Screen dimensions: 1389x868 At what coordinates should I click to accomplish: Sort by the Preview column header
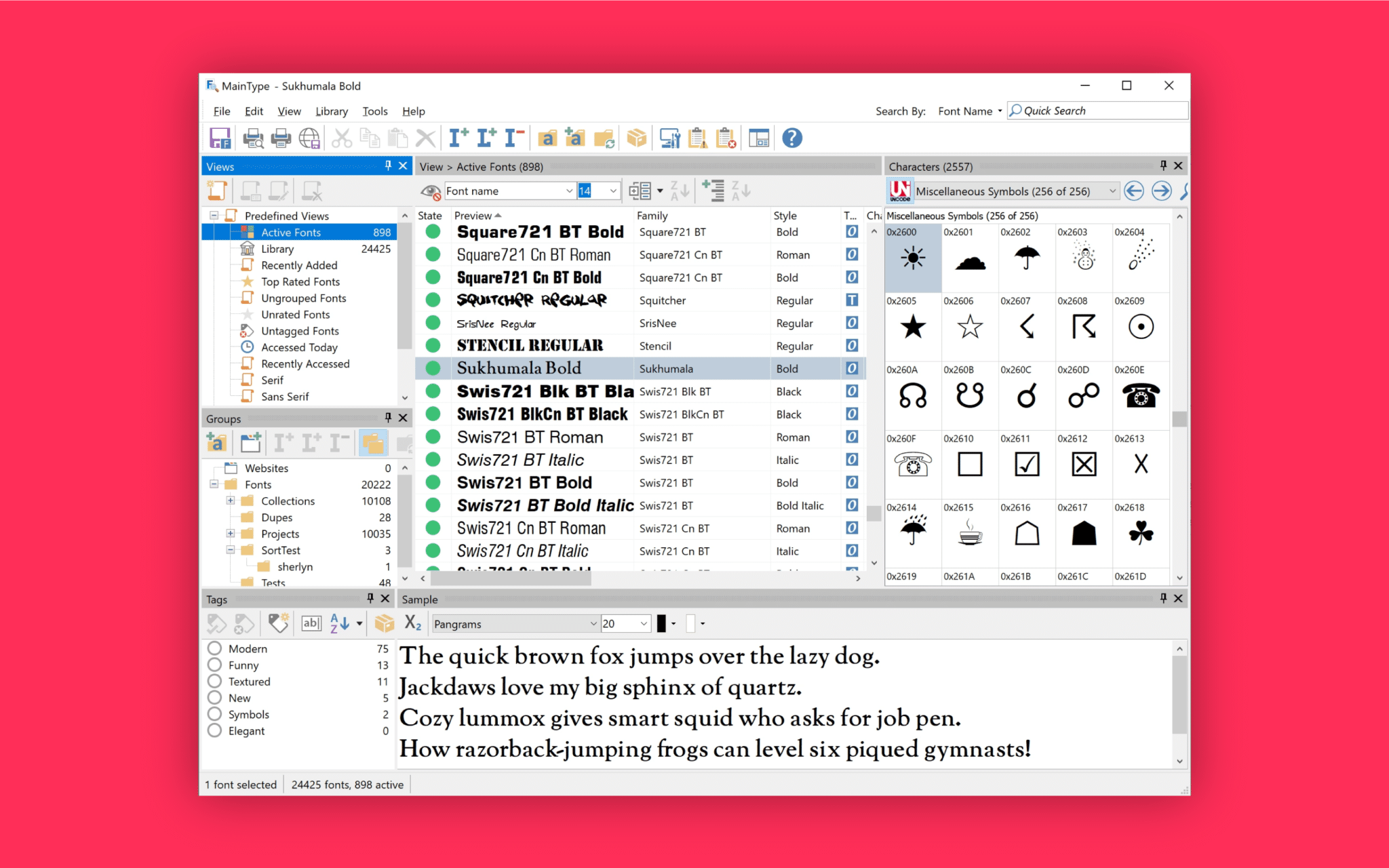point(543,216)
